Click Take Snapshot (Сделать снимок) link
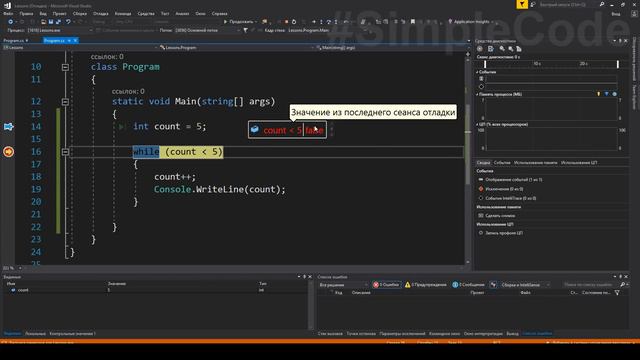 point(500,216)
